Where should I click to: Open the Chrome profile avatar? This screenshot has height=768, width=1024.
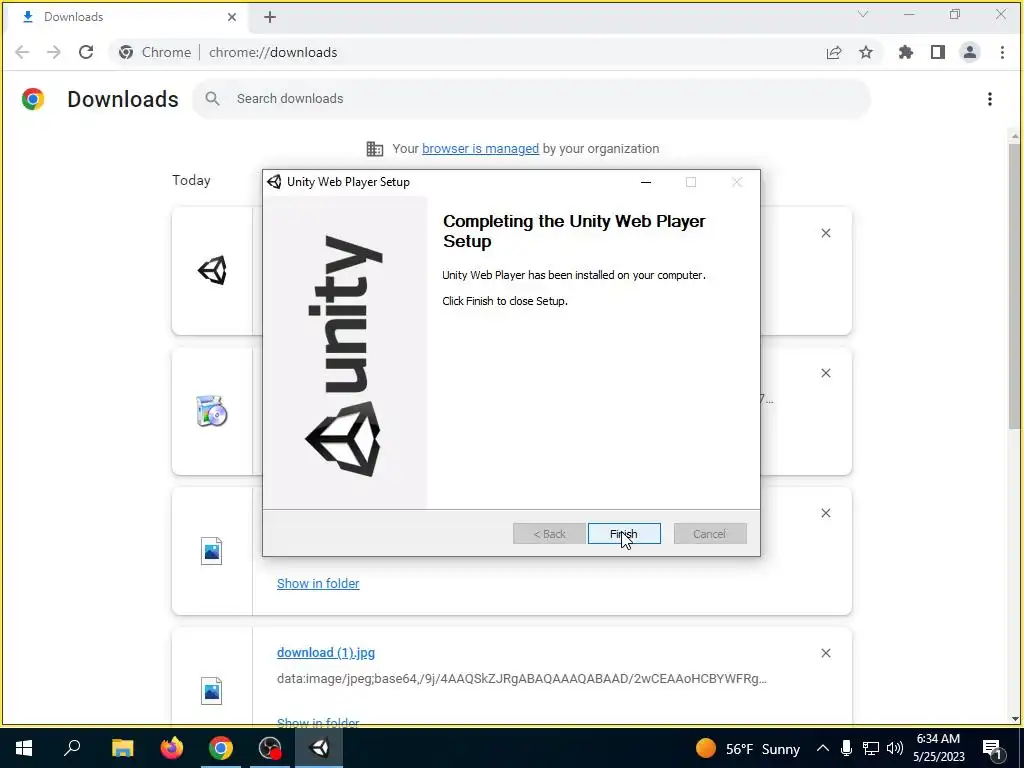pos(970,52)
